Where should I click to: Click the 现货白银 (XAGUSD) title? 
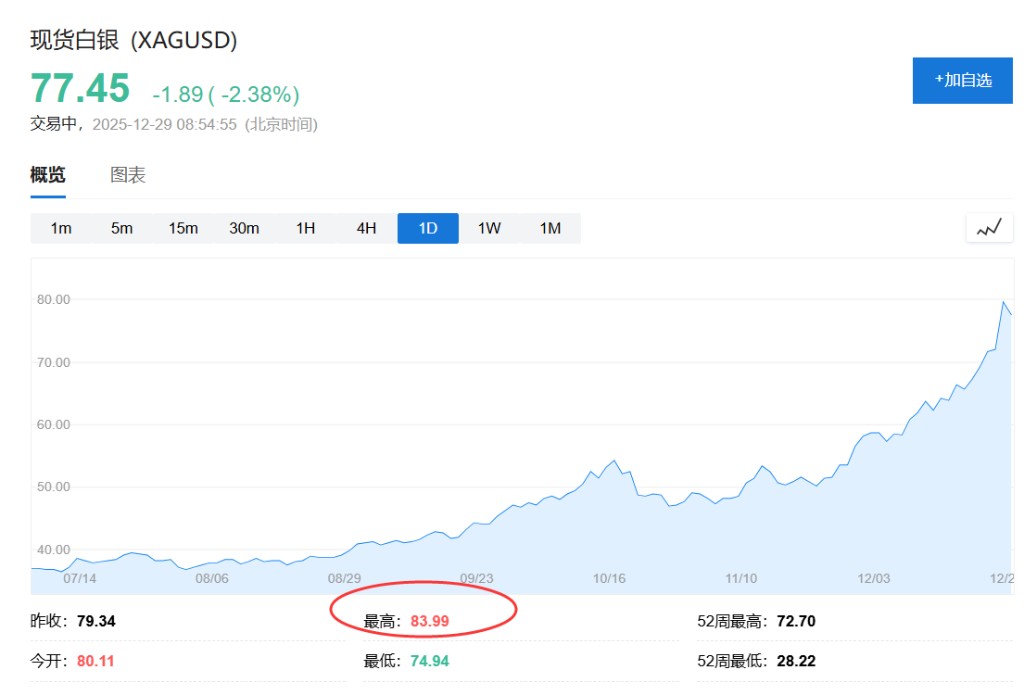134,40
